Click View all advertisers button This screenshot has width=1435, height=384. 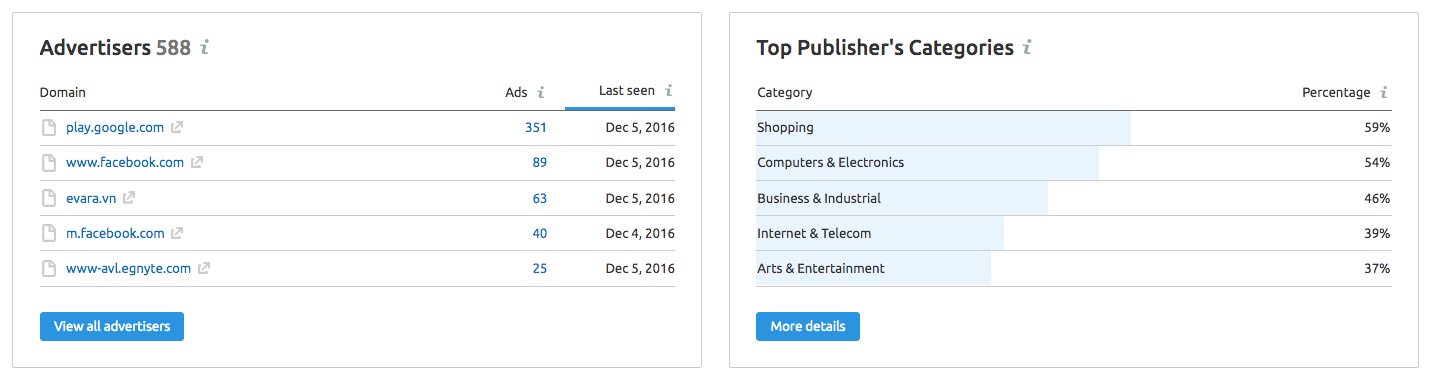[x=112, y=326]
